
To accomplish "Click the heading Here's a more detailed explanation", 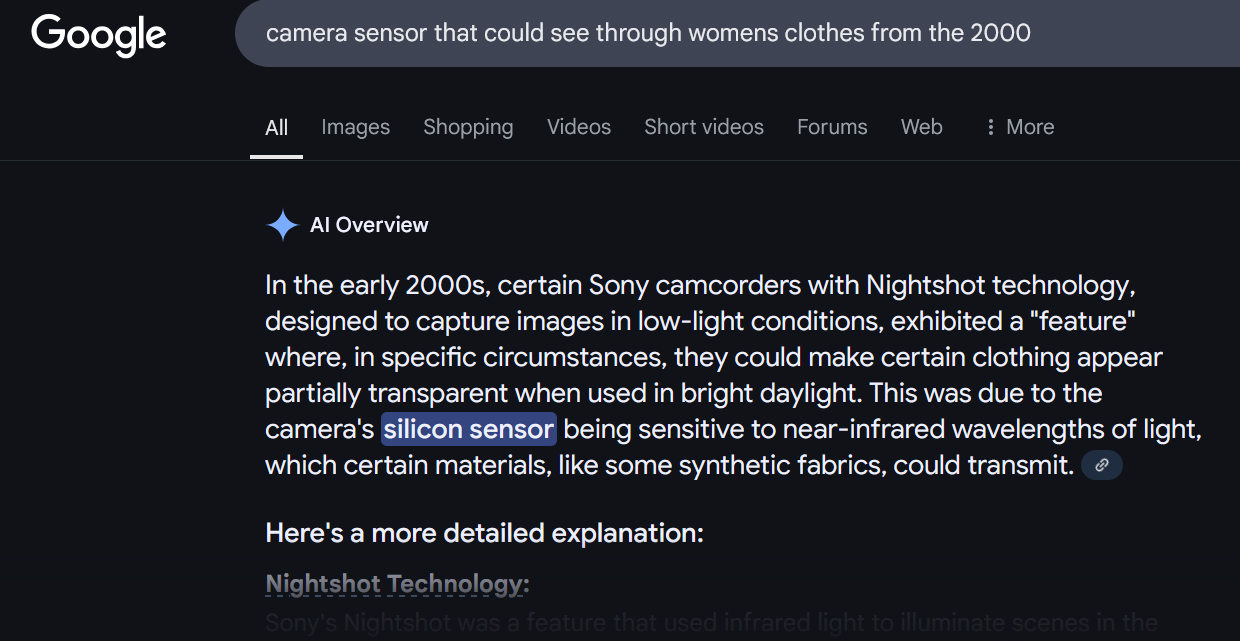I will pos(485,533).
